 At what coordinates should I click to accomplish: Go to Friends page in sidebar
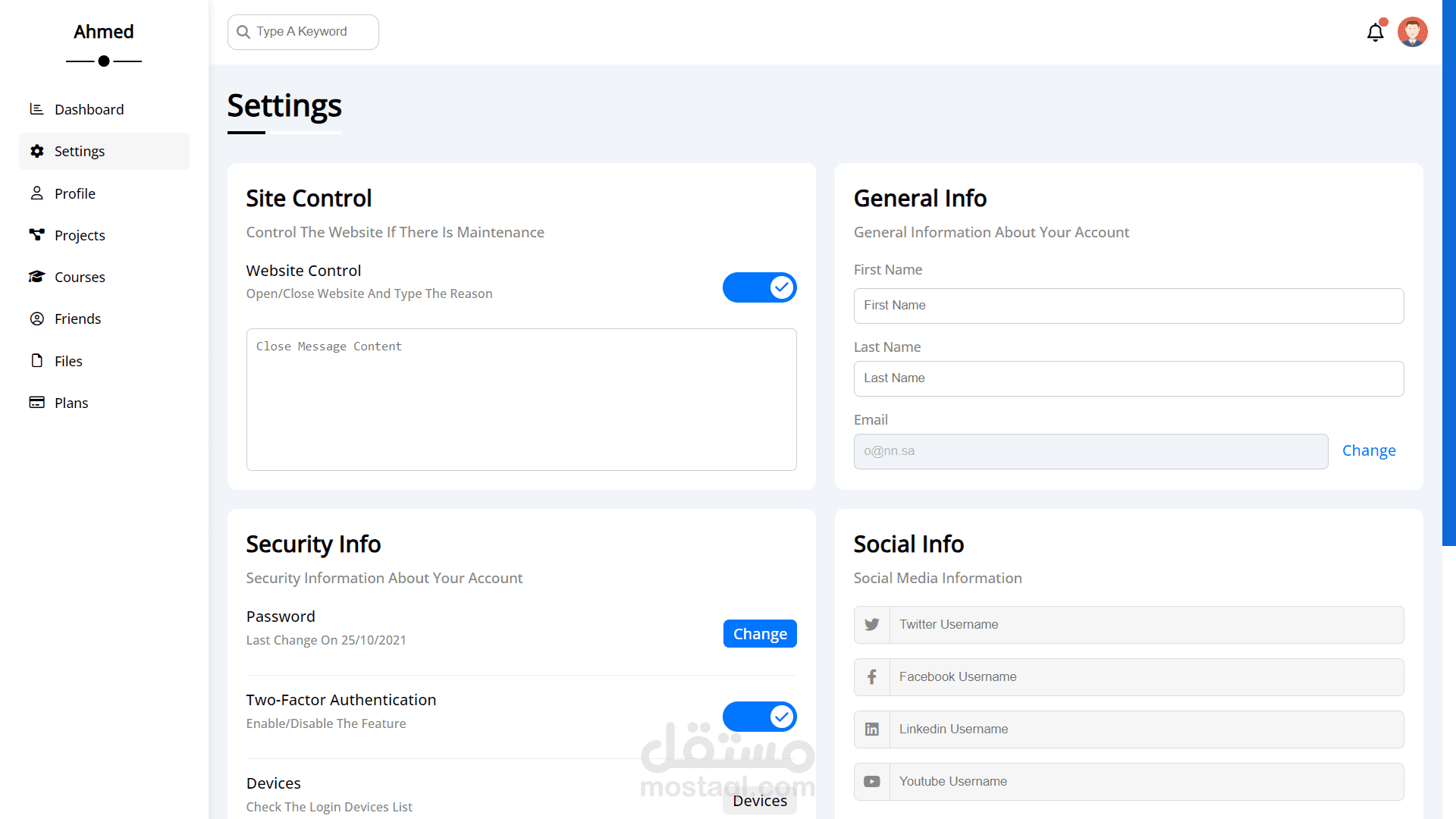(x=77, y=318)
